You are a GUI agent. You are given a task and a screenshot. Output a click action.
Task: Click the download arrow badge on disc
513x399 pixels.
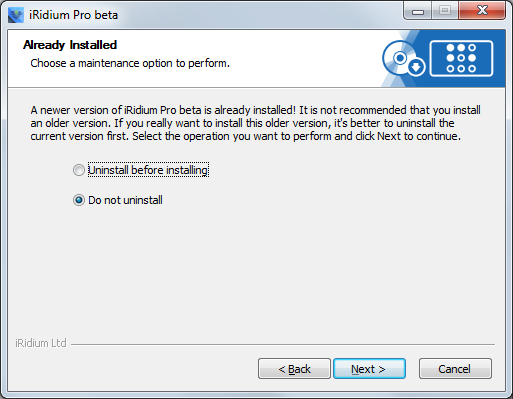[416, 67]
